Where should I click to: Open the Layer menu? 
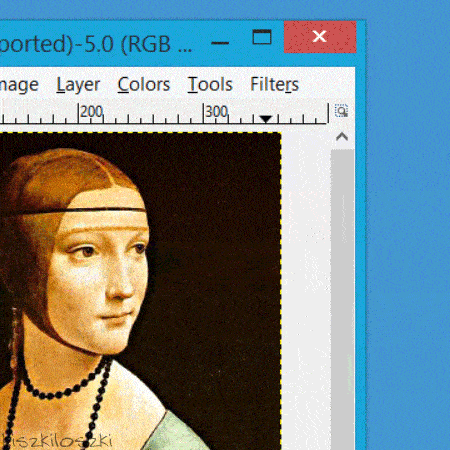(78, 84)
